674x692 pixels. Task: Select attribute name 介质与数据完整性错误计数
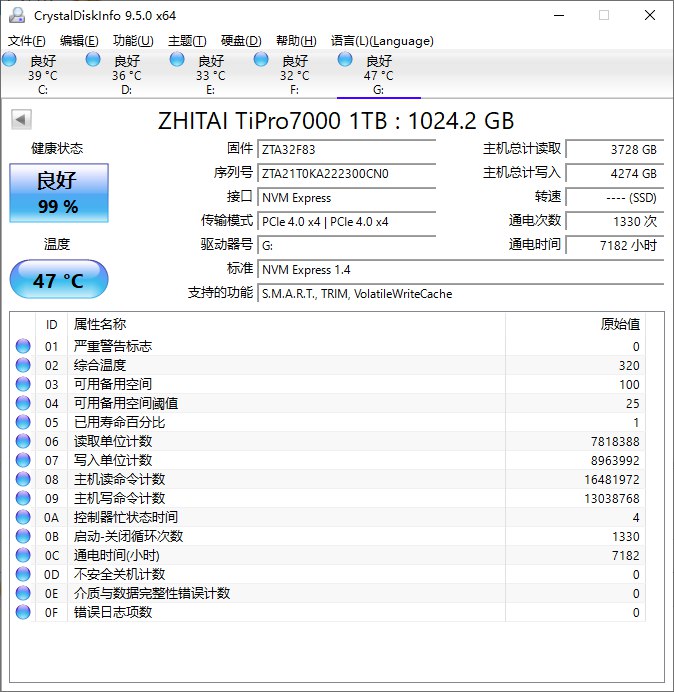coord(152,593)
